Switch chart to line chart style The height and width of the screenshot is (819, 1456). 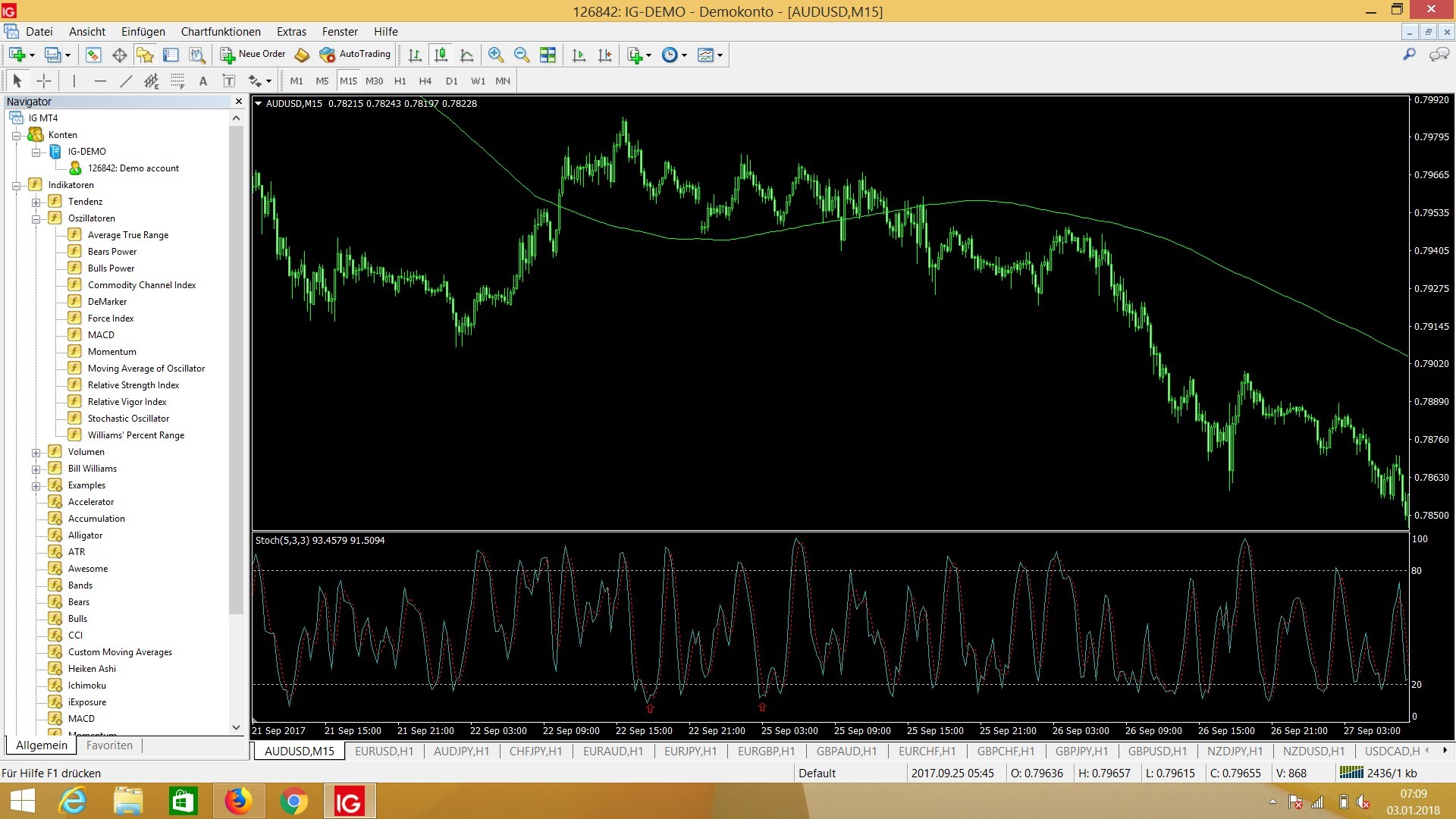tap(467, 55)
